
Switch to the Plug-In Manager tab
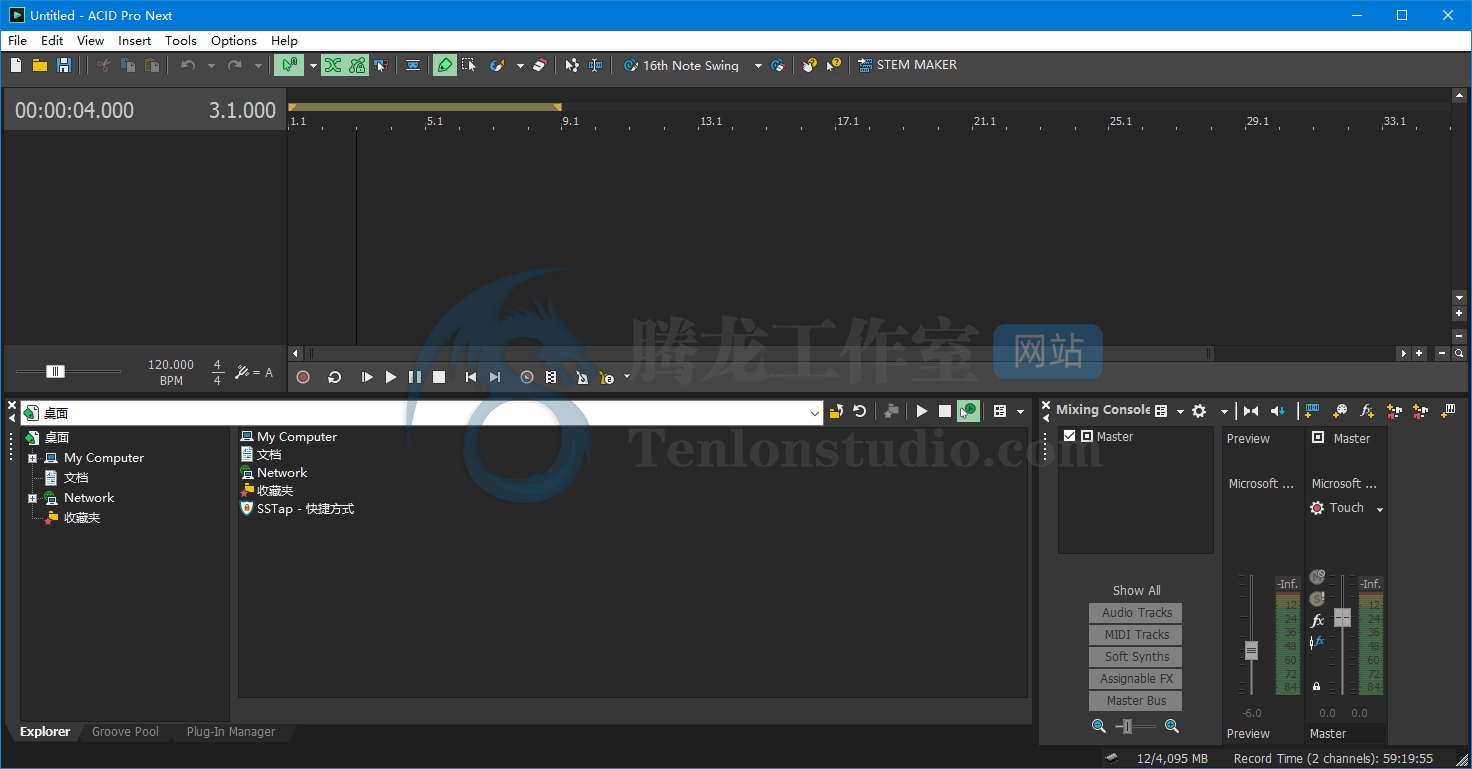(x=231, y=732)
